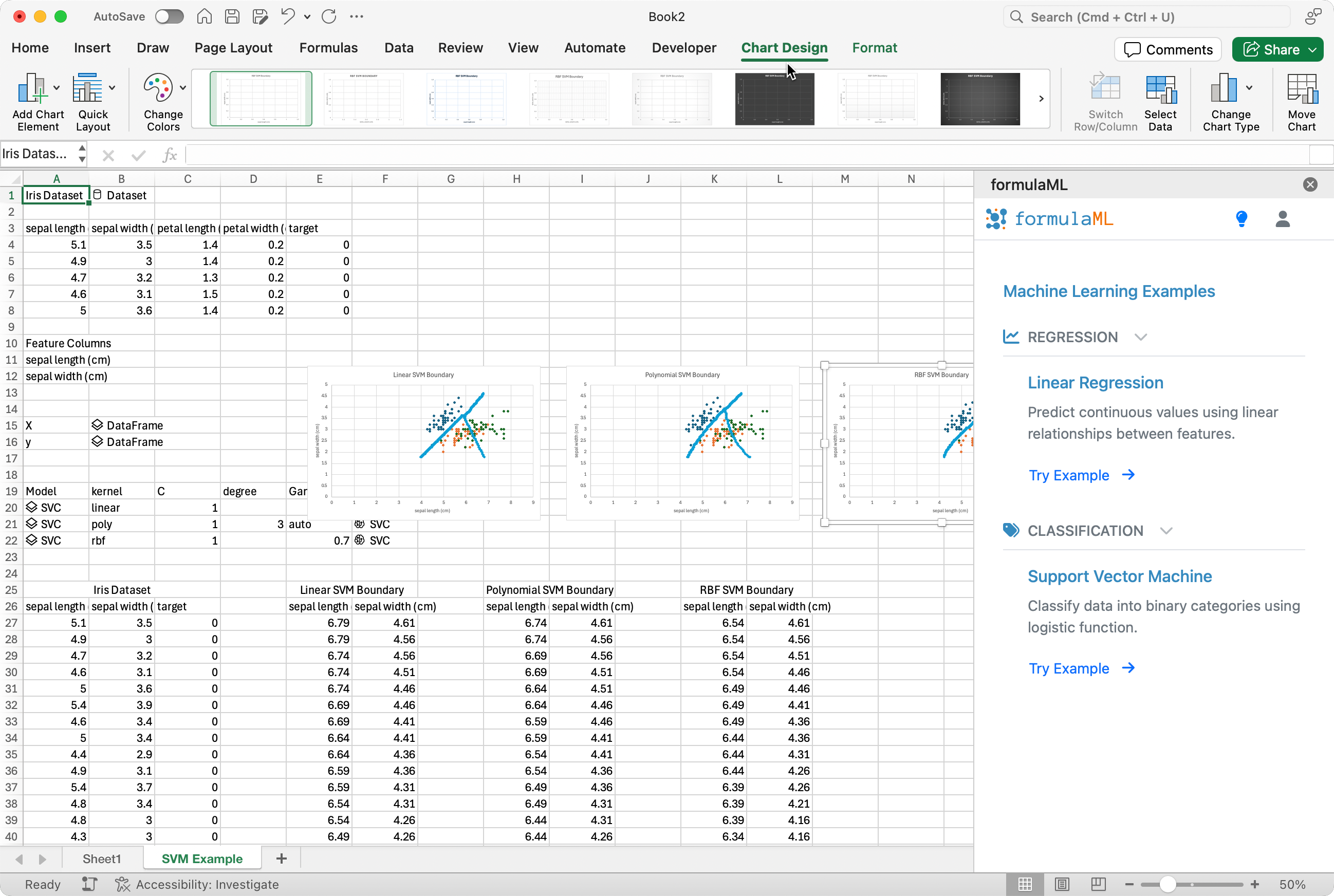Click the formula bar confirm checkmark icon
Screen dimensions: 1334x896
[x=138, y=155]
